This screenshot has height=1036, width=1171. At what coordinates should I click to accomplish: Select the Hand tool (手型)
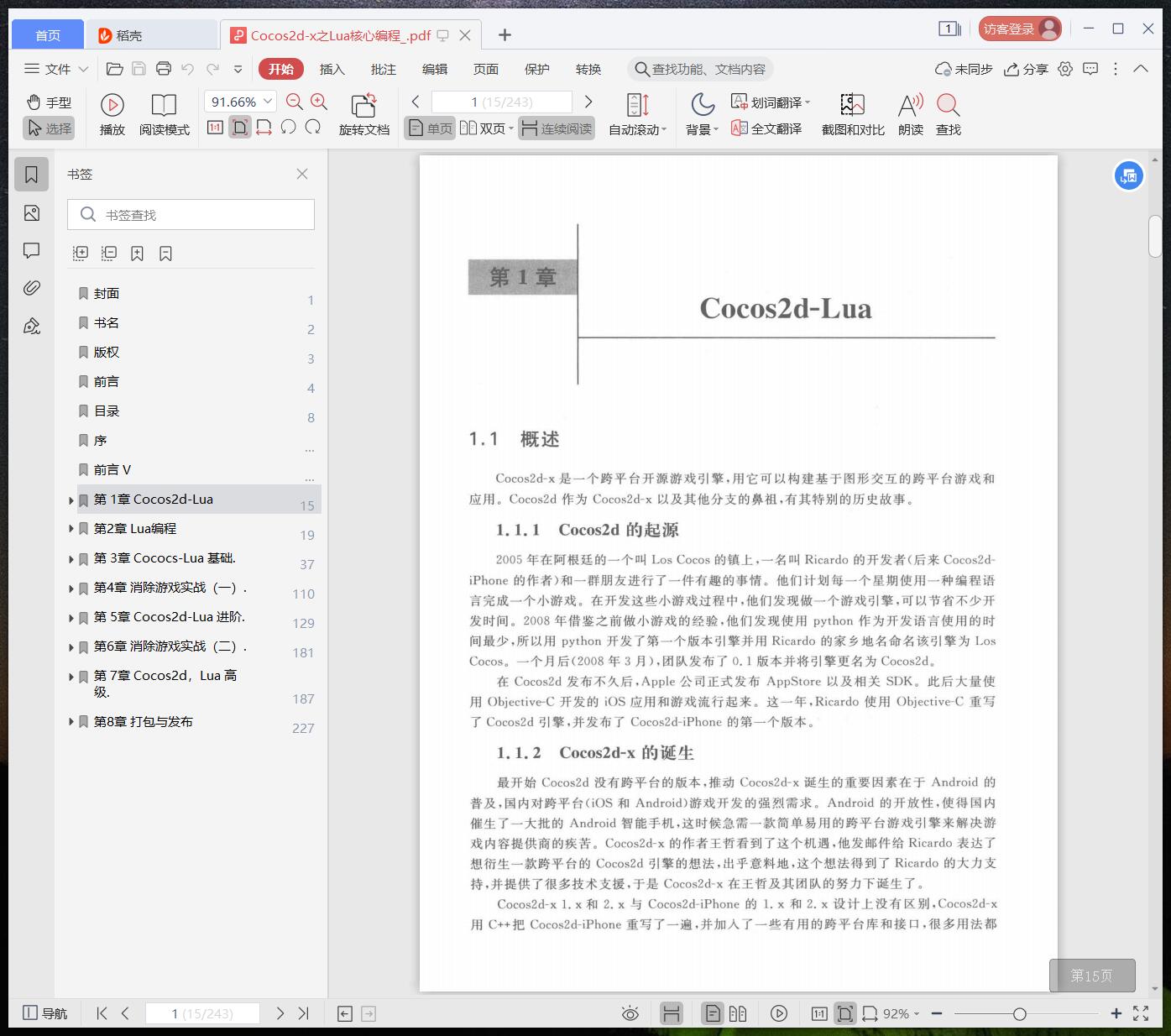49,102
